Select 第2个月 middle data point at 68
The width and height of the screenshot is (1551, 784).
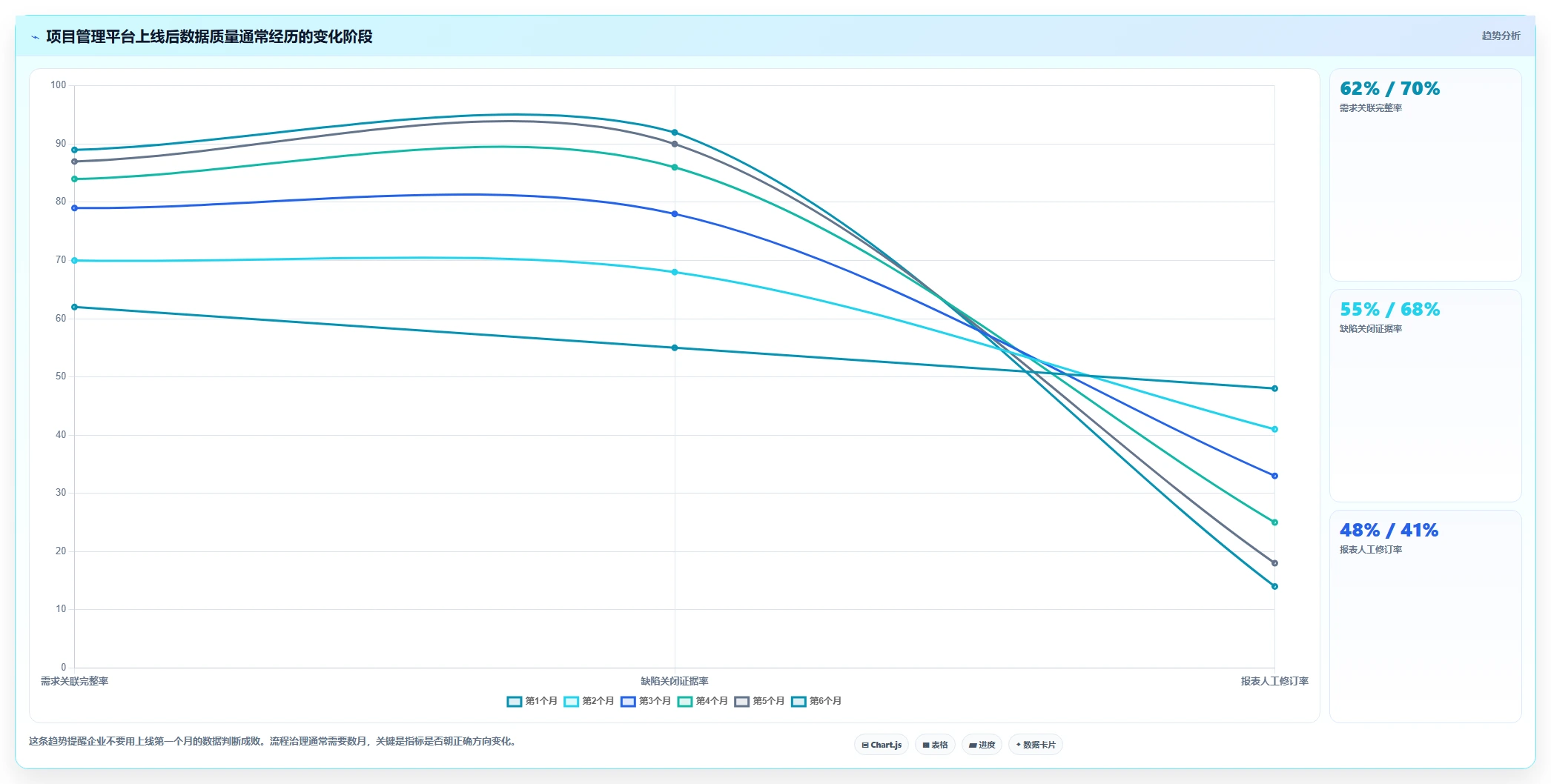[675, 272]
